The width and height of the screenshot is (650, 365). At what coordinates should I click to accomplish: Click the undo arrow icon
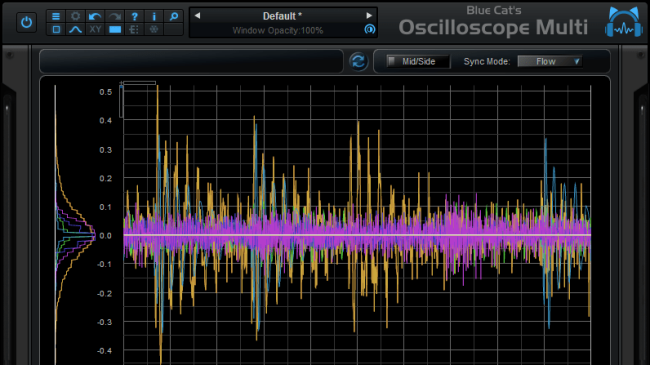point(95,16)
